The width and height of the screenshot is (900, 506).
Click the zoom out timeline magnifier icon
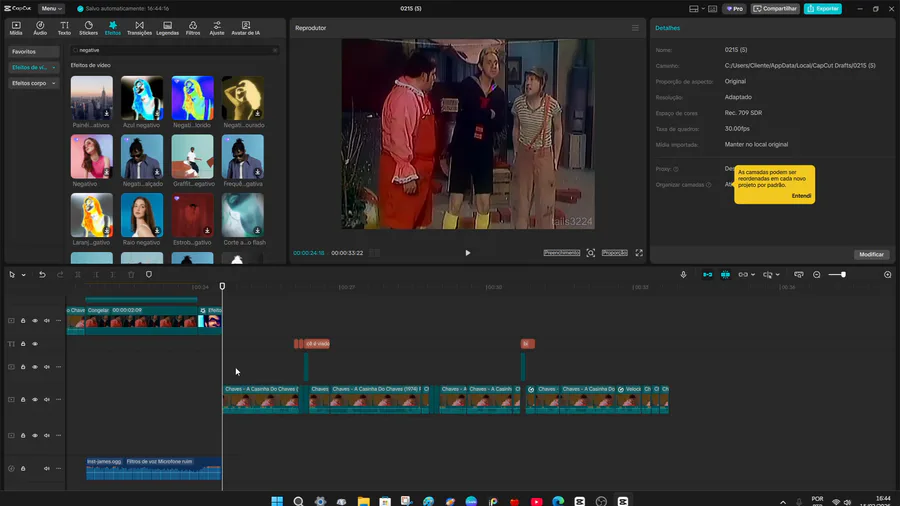coord(817,274)
